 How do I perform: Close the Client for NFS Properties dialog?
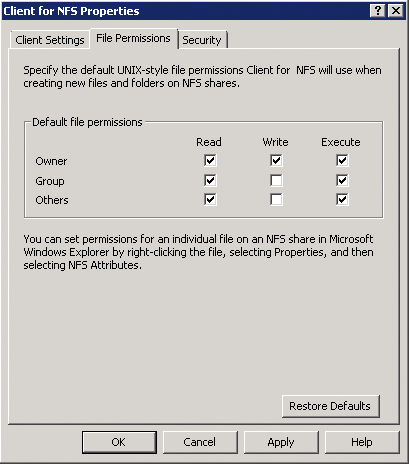pos(396,11)
